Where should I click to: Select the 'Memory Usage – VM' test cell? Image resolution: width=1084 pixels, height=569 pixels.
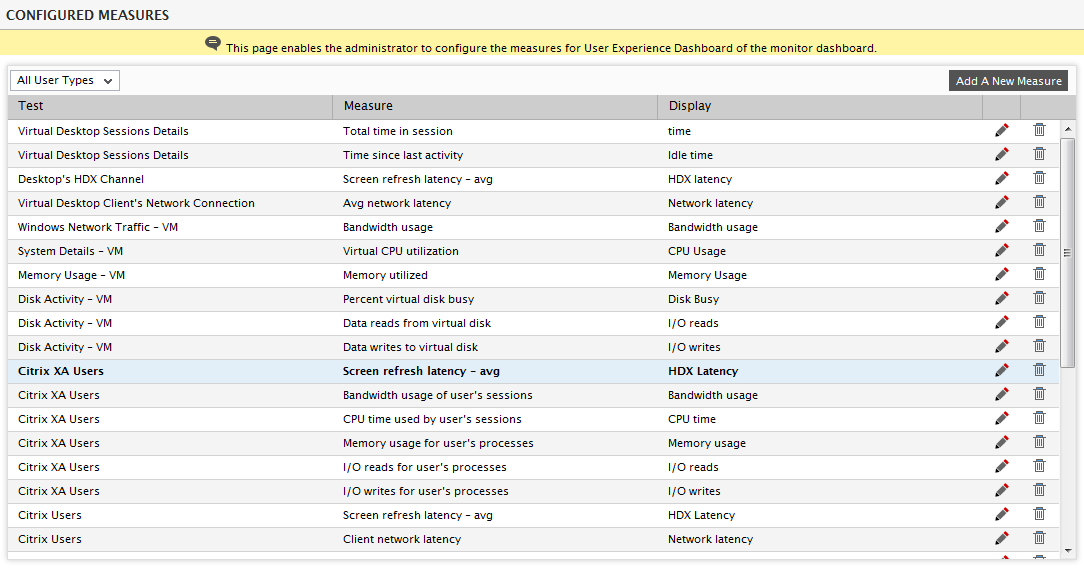[170, 275]
